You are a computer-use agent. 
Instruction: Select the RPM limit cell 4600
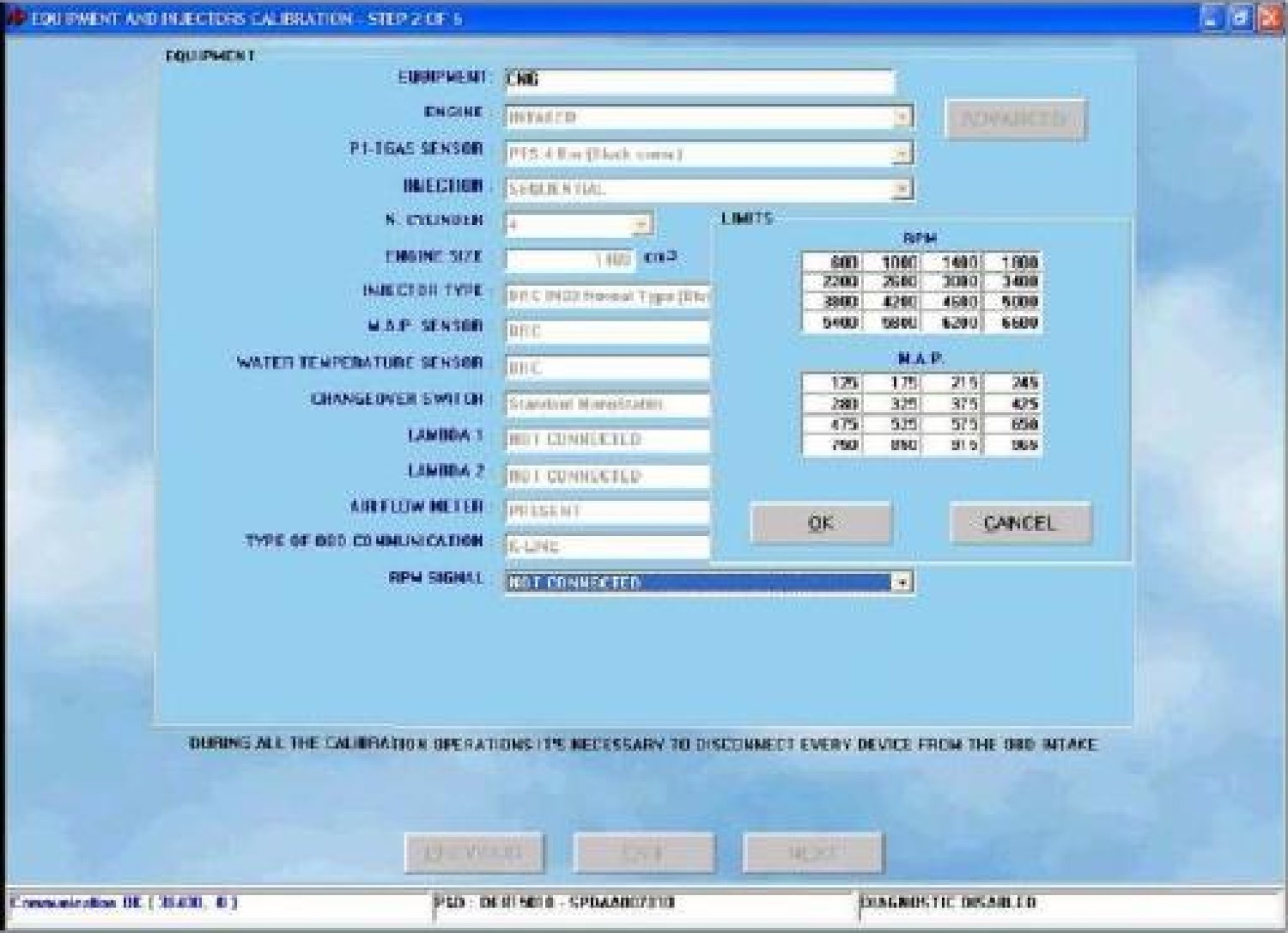[x=951, y=302]
